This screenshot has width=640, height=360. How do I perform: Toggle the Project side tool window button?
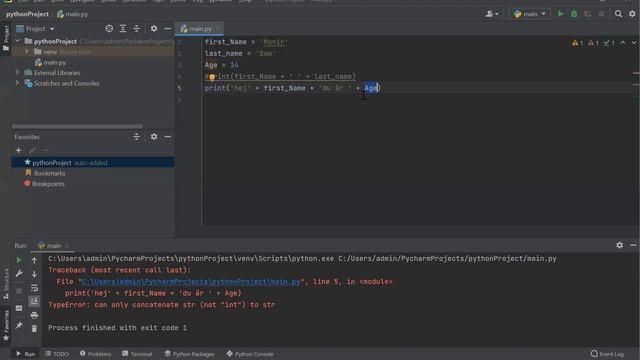(x=6, y=38)
